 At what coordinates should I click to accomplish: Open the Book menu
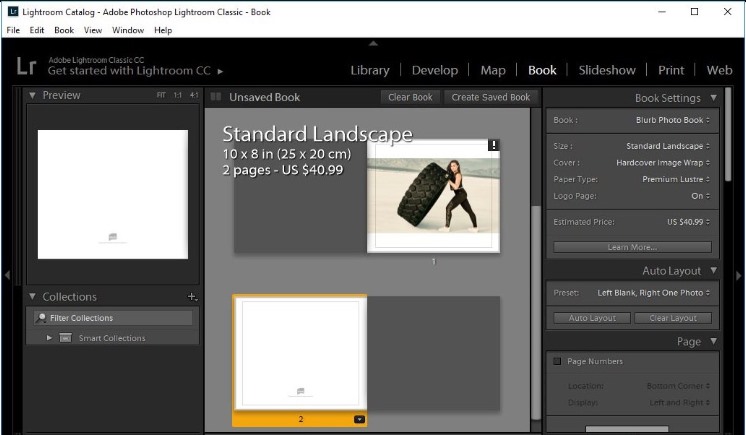[x=64, y=30]
